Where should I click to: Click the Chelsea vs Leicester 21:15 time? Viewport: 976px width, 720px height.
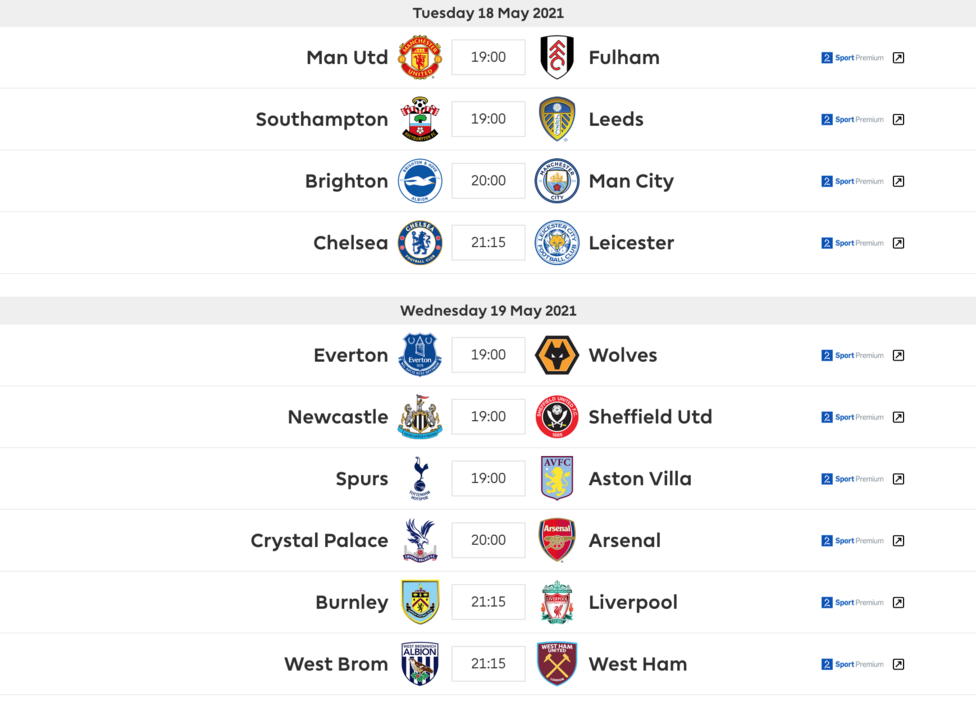(488, 243)
